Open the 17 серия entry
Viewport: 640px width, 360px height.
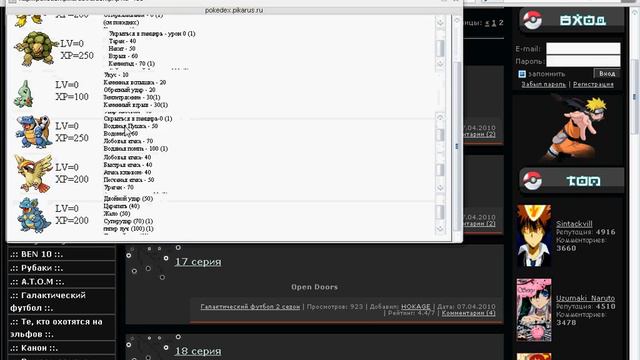[198, 262]
